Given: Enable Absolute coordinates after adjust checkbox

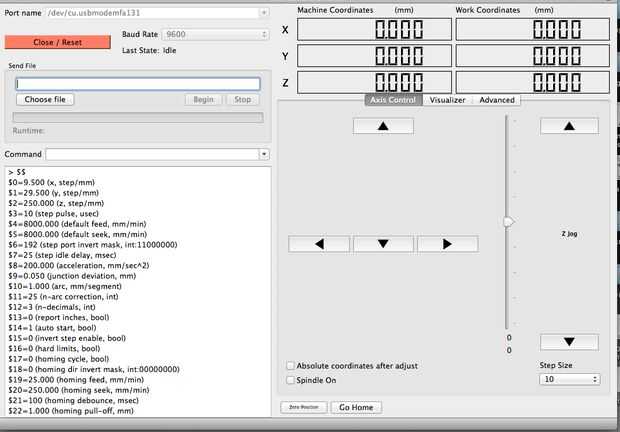Looking at the screenshot, I should (290, 366).
